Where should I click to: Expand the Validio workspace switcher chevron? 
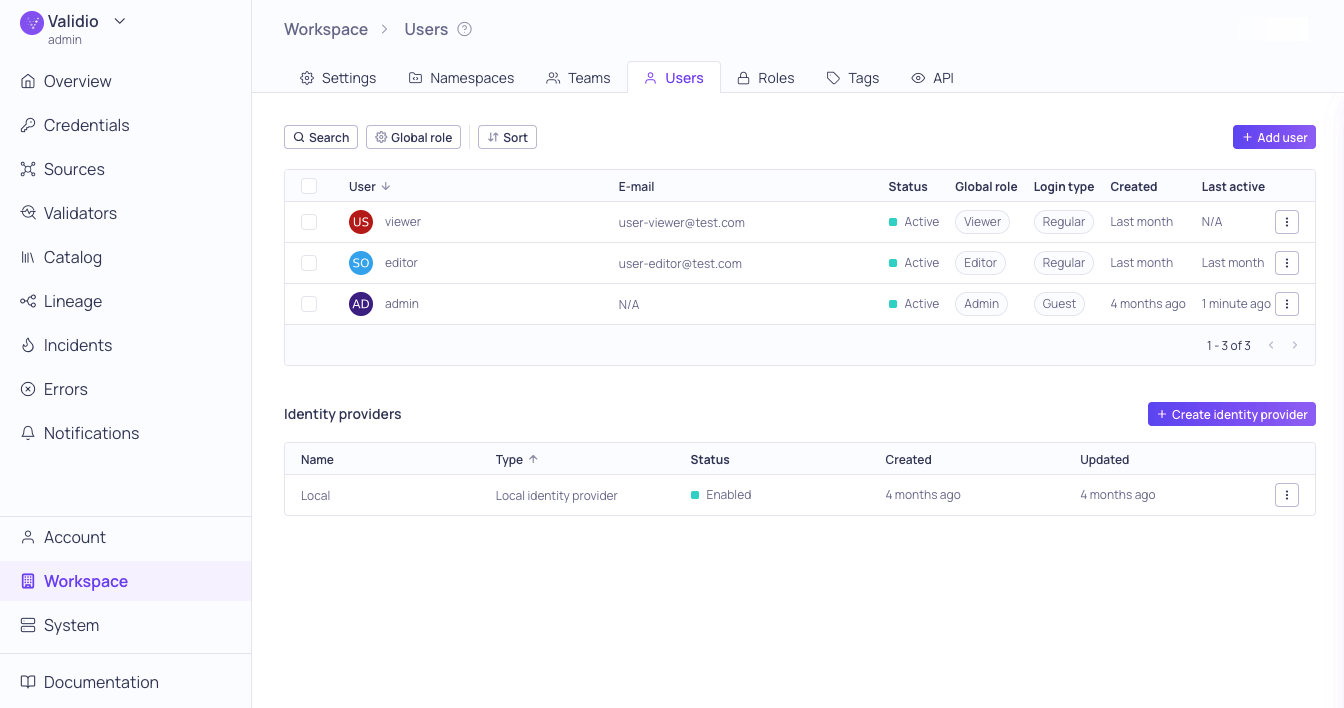coord(120,21)
